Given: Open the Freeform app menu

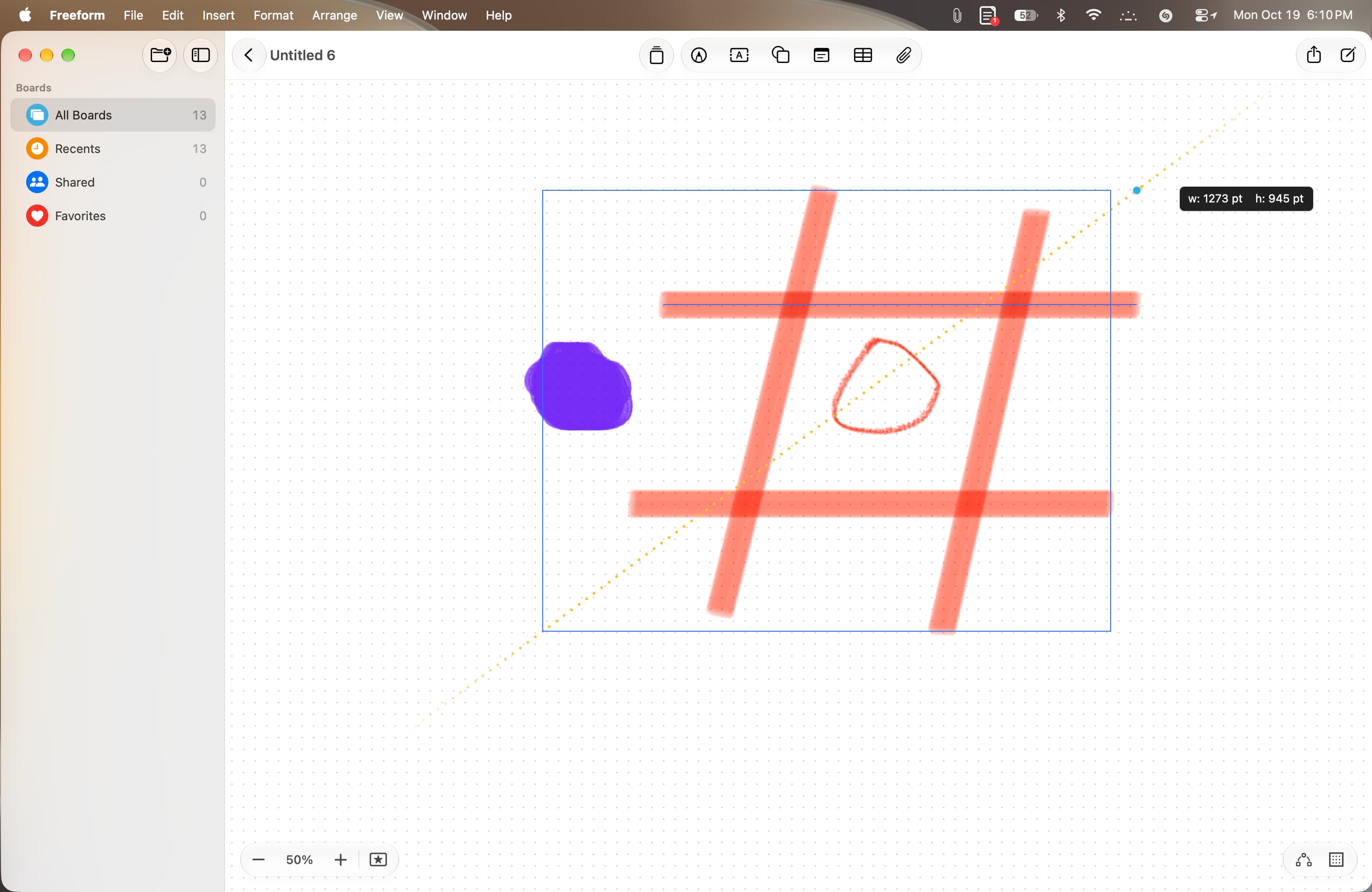Looking at the screenshot, I should (77, 15).
